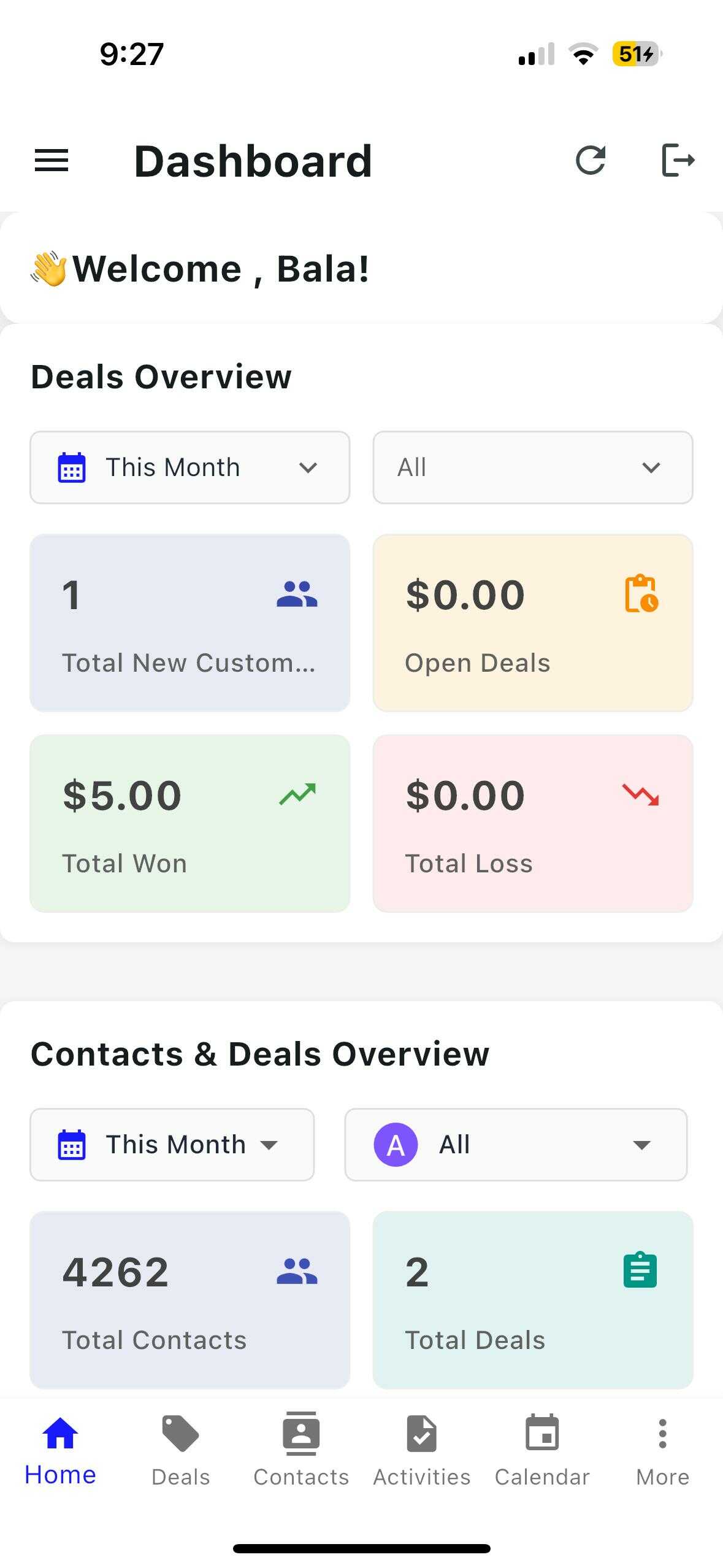Expand the Deals Overview 'This Month' dropdown
The height and width of the screenshot is (1568, 723).
(189, 467)
